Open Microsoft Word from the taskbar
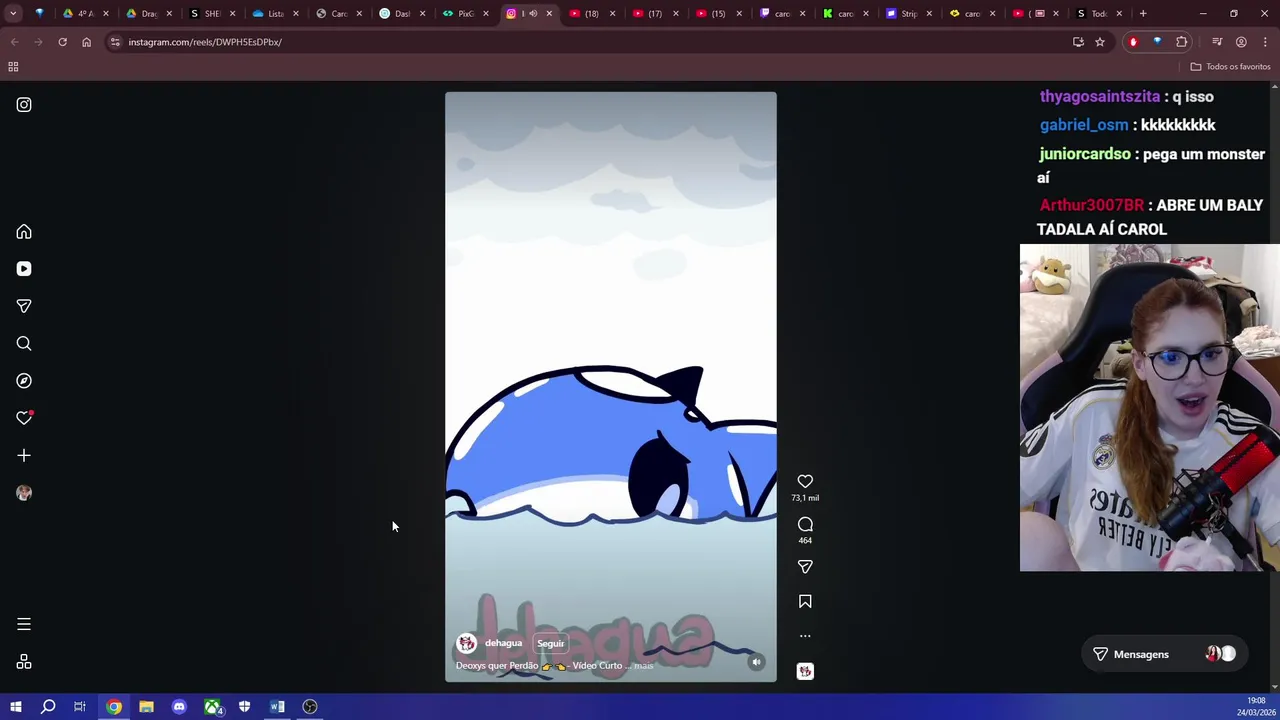The height and width of the screenshot is (720, 1280). (x=277, y=707)
